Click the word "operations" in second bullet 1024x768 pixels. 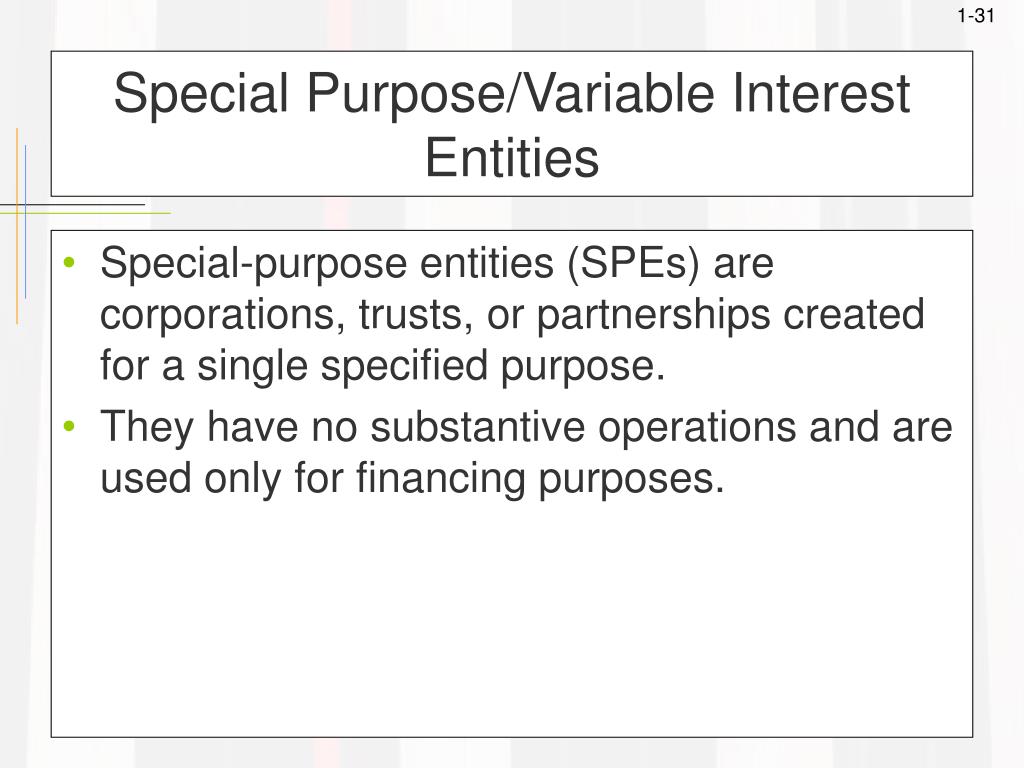(x=697, y=428)
